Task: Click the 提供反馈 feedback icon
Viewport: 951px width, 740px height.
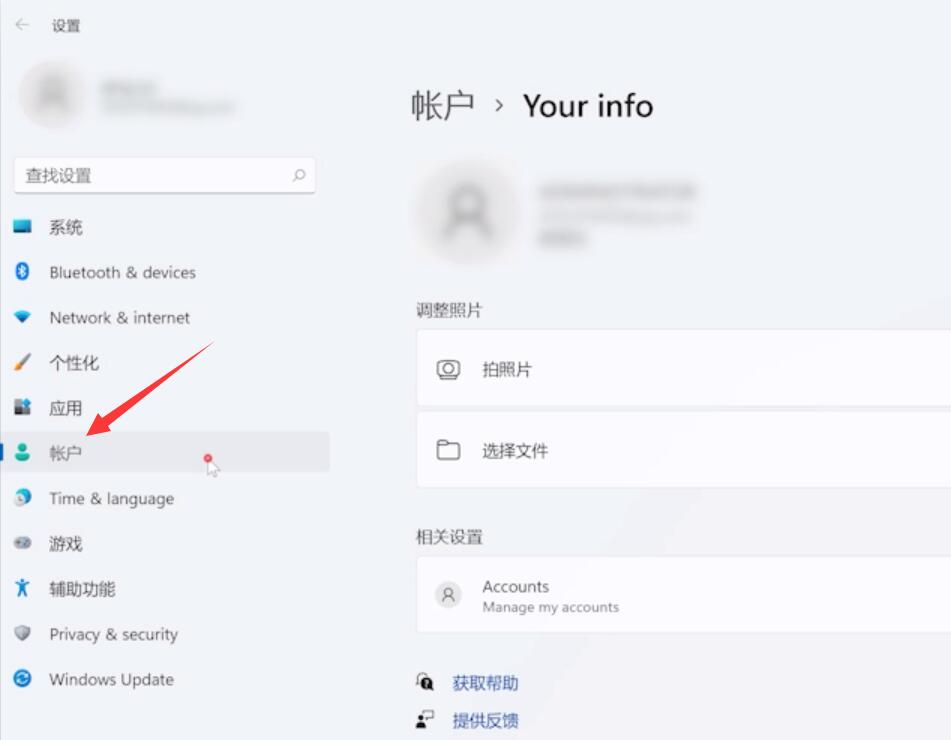Action: (x=425, y=720)
